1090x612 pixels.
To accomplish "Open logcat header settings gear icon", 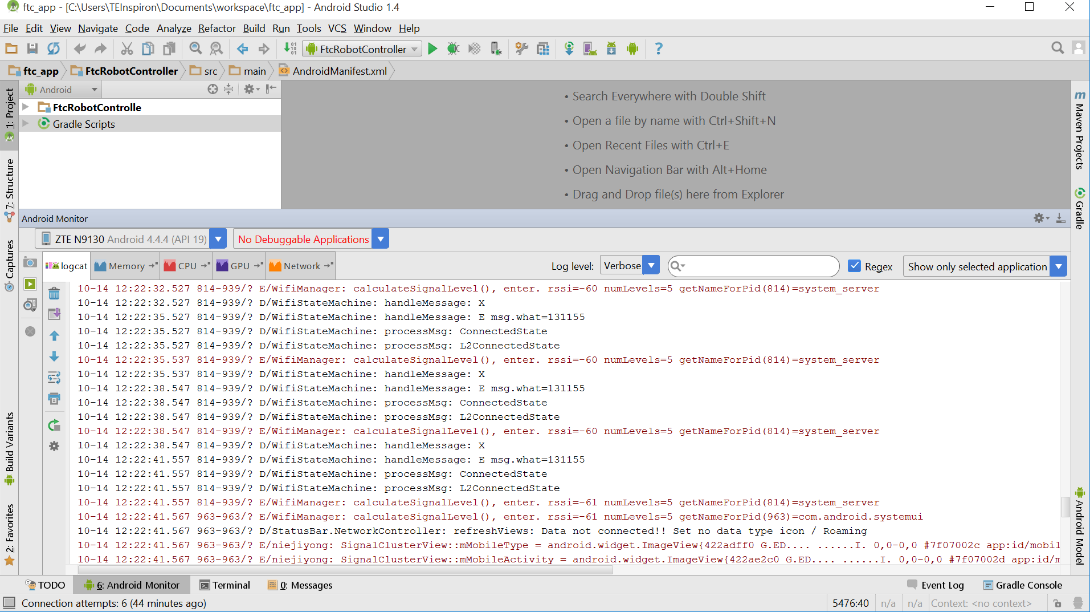I will pos(54,446).
